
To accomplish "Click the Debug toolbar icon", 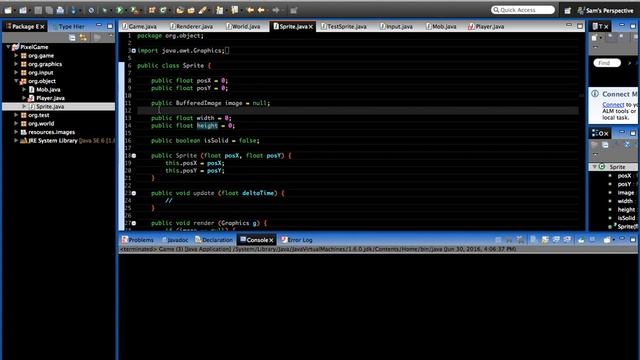I will pos(104,10).
